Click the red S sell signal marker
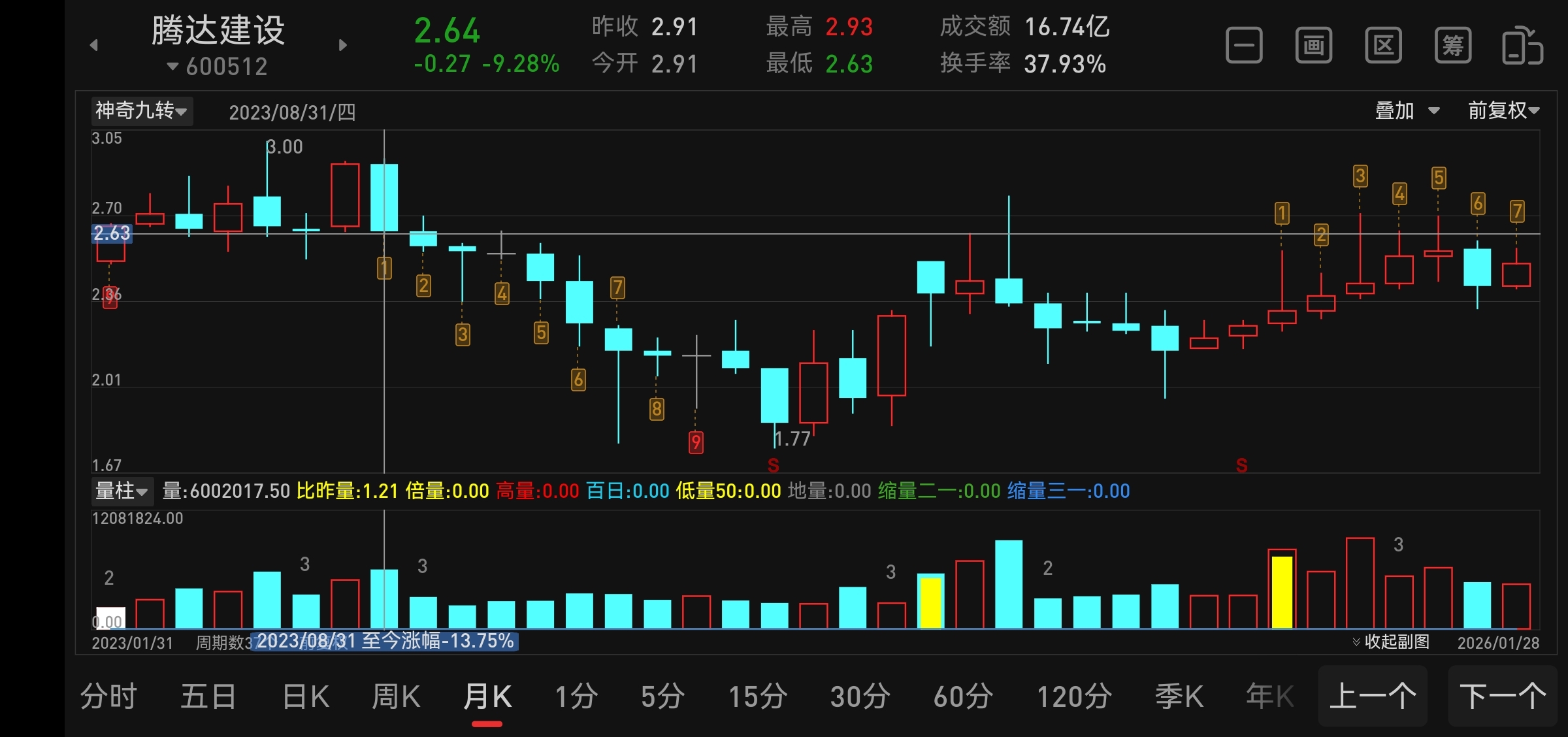Image resolution: width=1568 pixels, height=737 pixels. pos(773,465)
